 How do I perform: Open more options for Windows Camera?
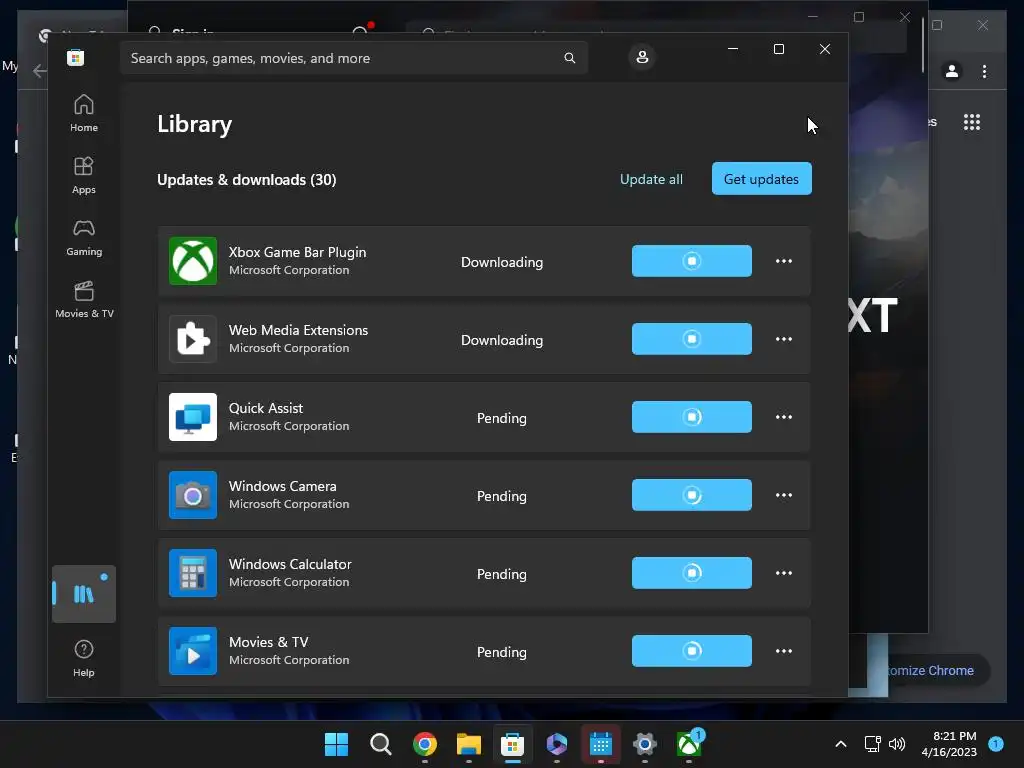[784, 495]
